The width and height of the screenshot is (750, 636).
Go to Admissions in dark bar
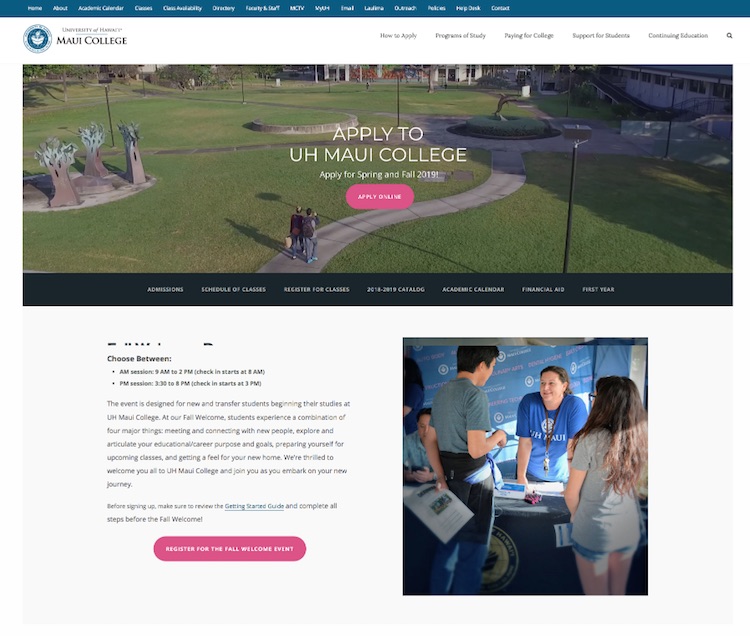[x=165, y=289]
